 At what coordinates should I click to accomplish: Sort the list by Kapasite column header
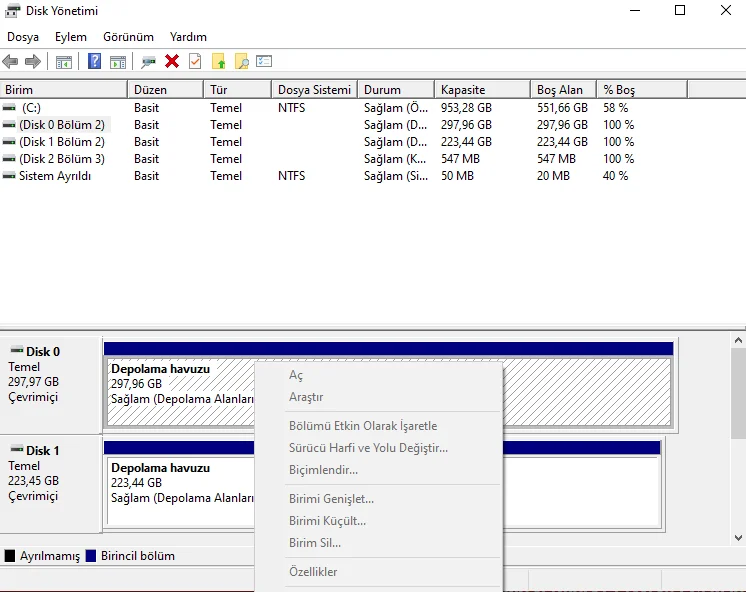pos(481,90)
